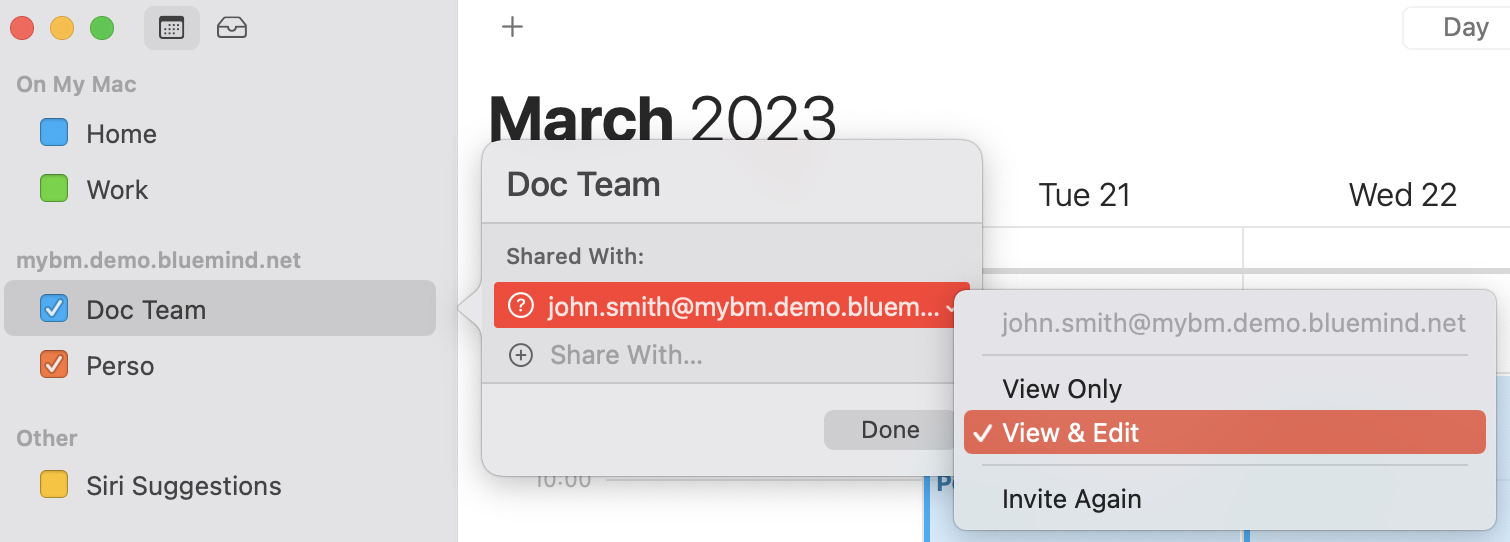This screenshot has height=542, width=1510.
Task: Click the question mark status icon
Action: point(520,306)
